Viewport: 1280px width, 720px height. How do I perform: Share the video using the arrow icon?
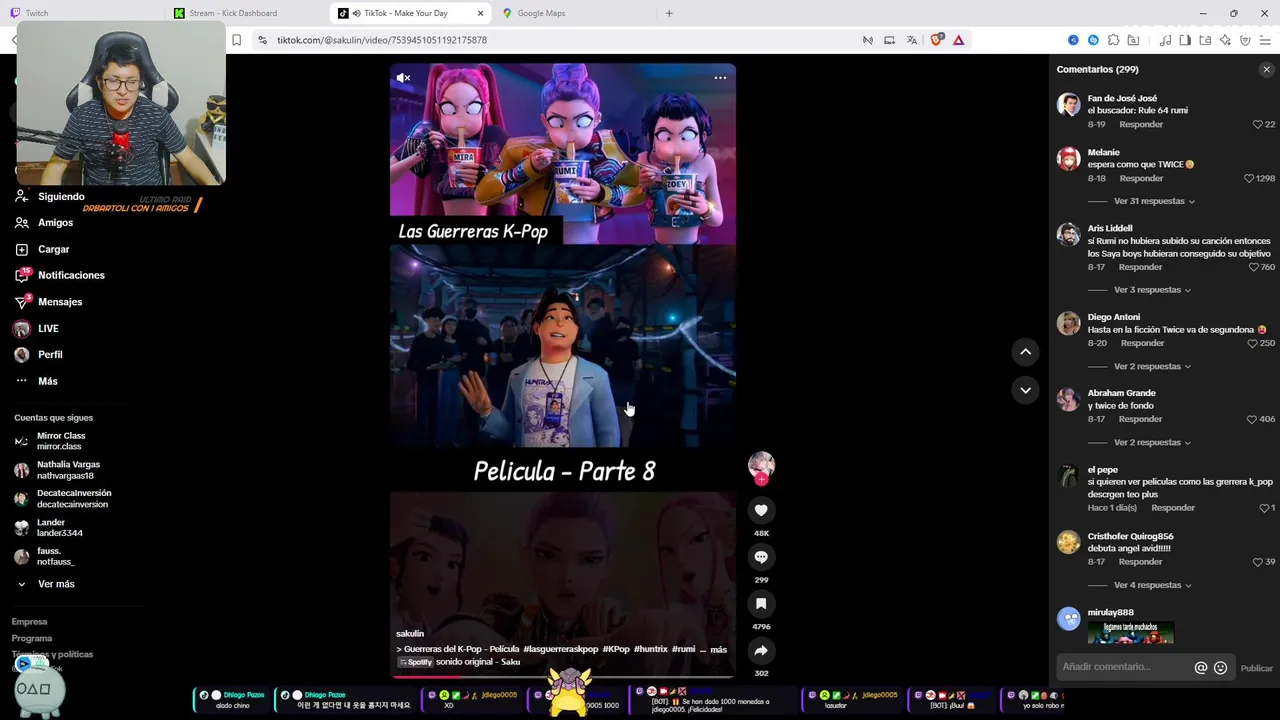point(761,651)
